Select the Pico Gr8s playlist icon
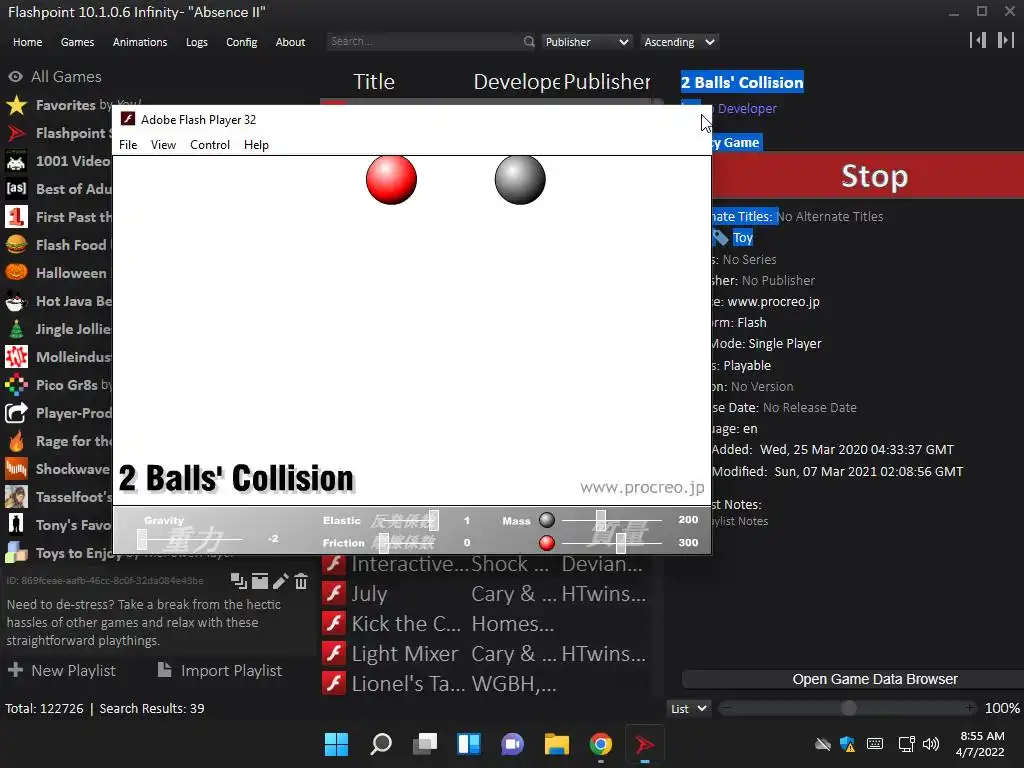Screen dimensions: 1024x768 point(16,385)
